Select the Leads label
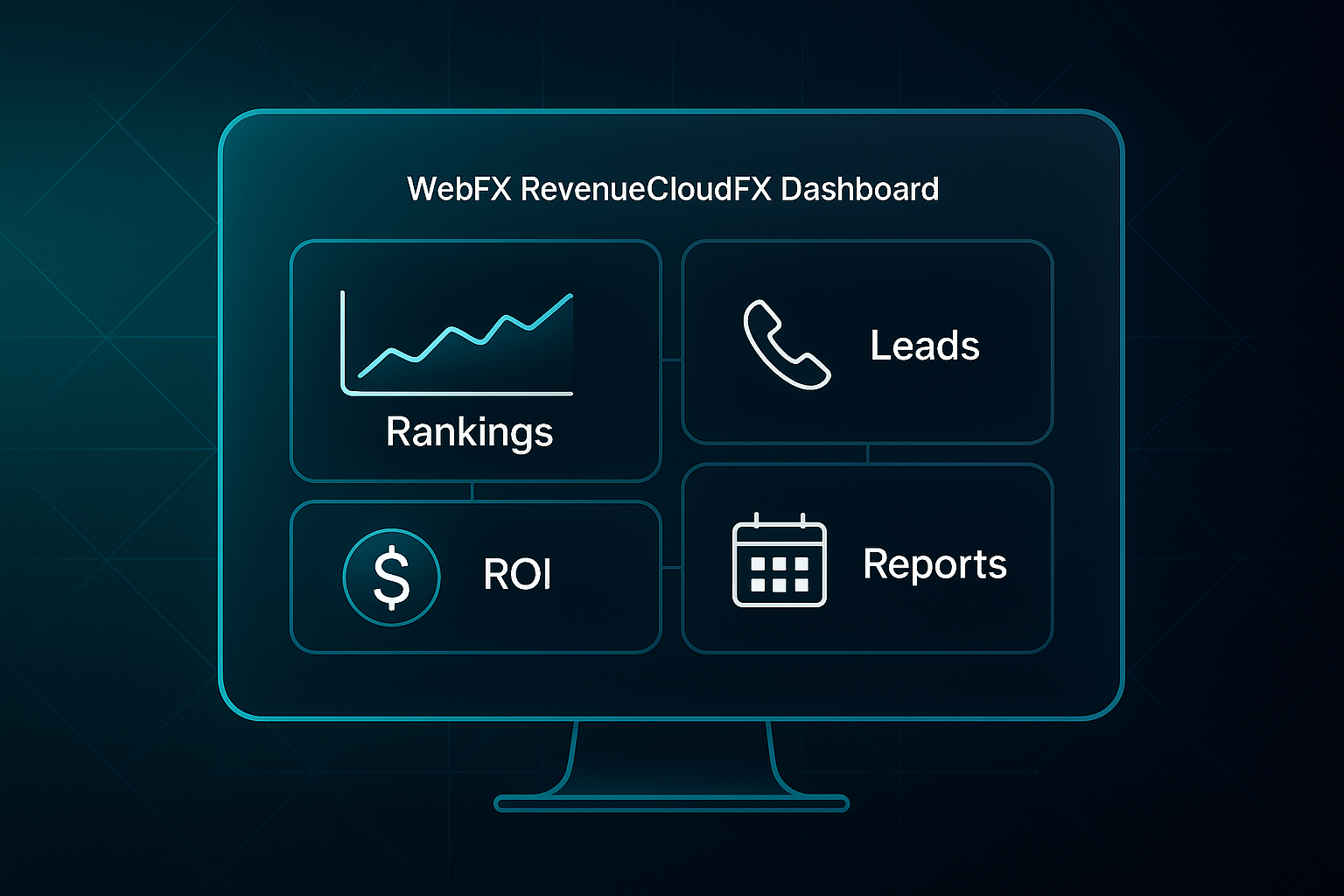Screen dimensions: 1344x896 pyautogui.click(x=925, y=346)
